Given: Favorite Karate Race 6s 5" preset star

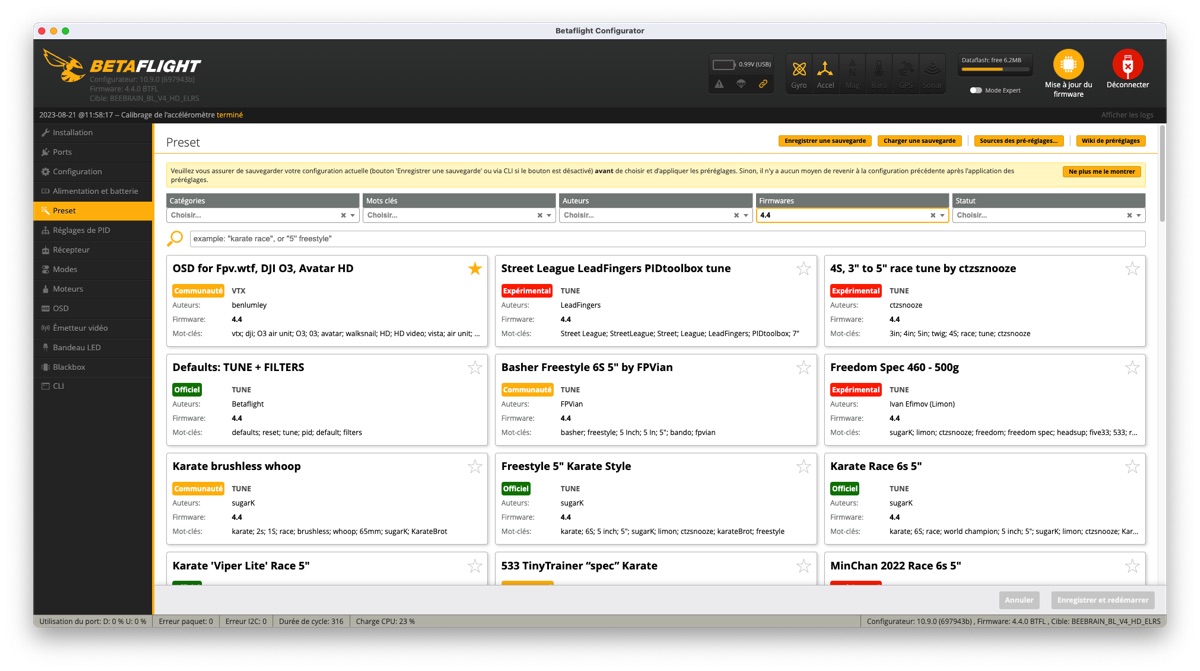Looking at the screenshot, I should click(1132, 466).
